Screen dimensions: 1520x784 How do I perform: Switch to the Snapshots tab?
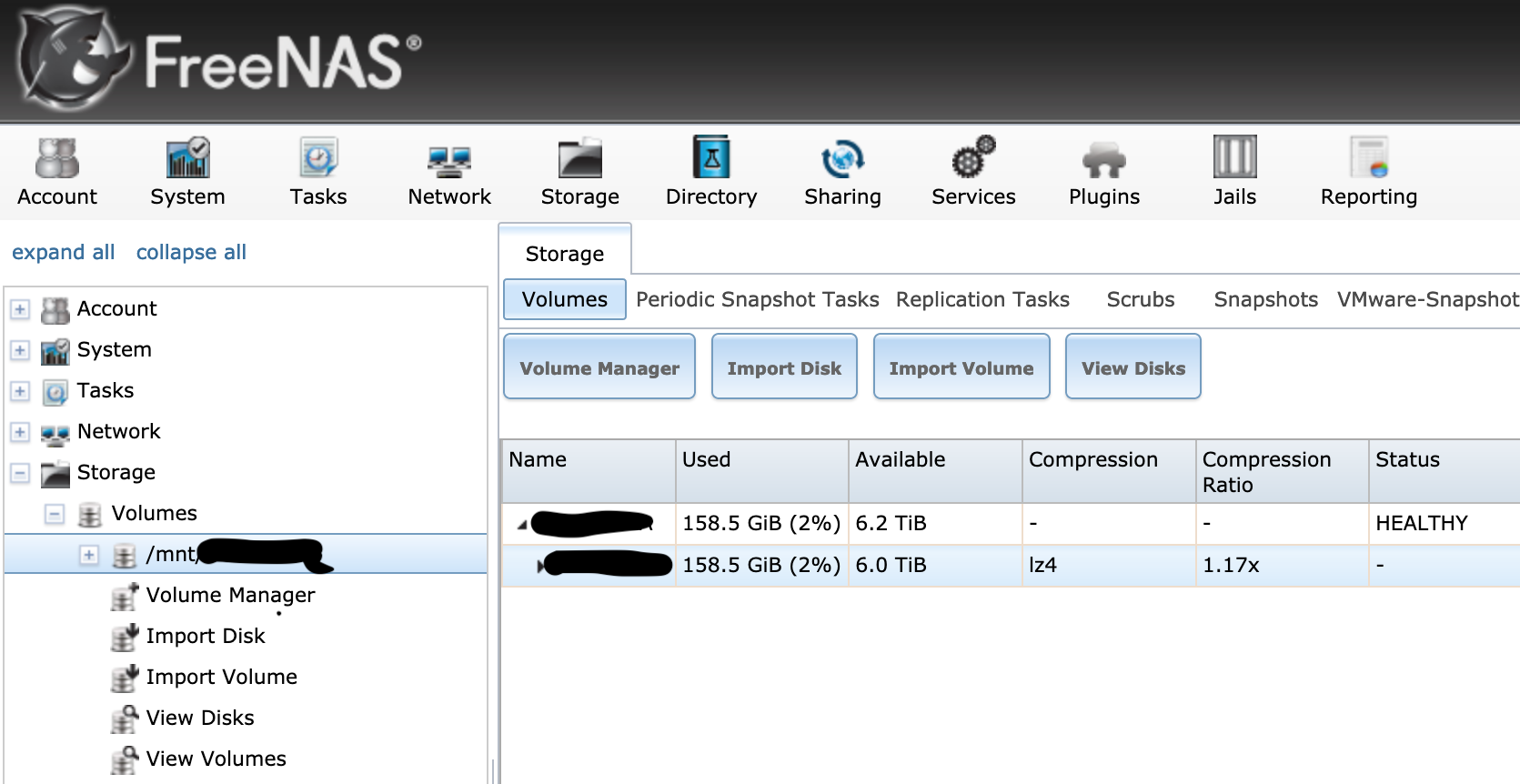[x=1266, y=299]
